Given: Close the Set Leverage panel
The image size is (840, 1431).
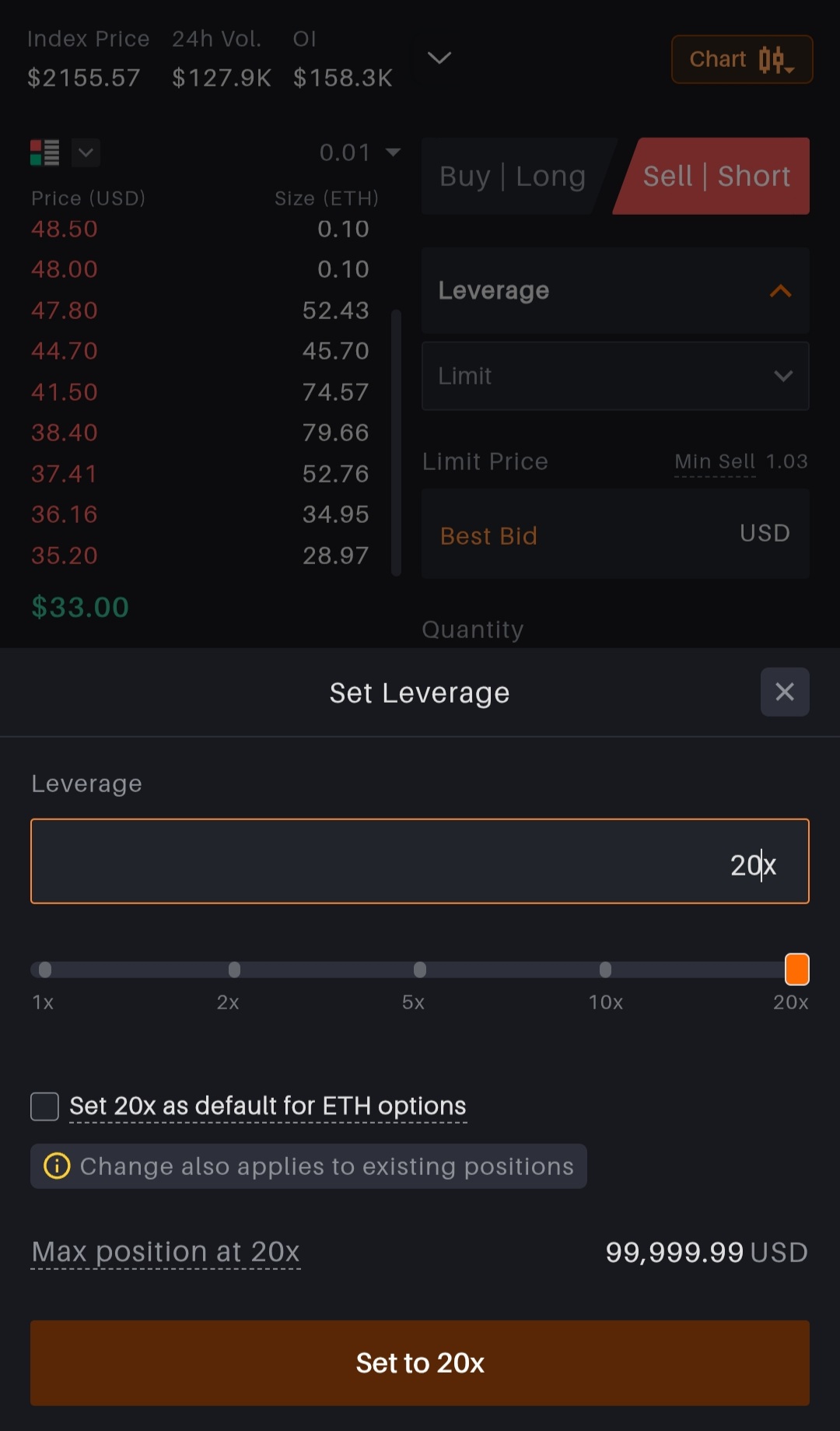Looking at the screenshot, I should [784, 692].
